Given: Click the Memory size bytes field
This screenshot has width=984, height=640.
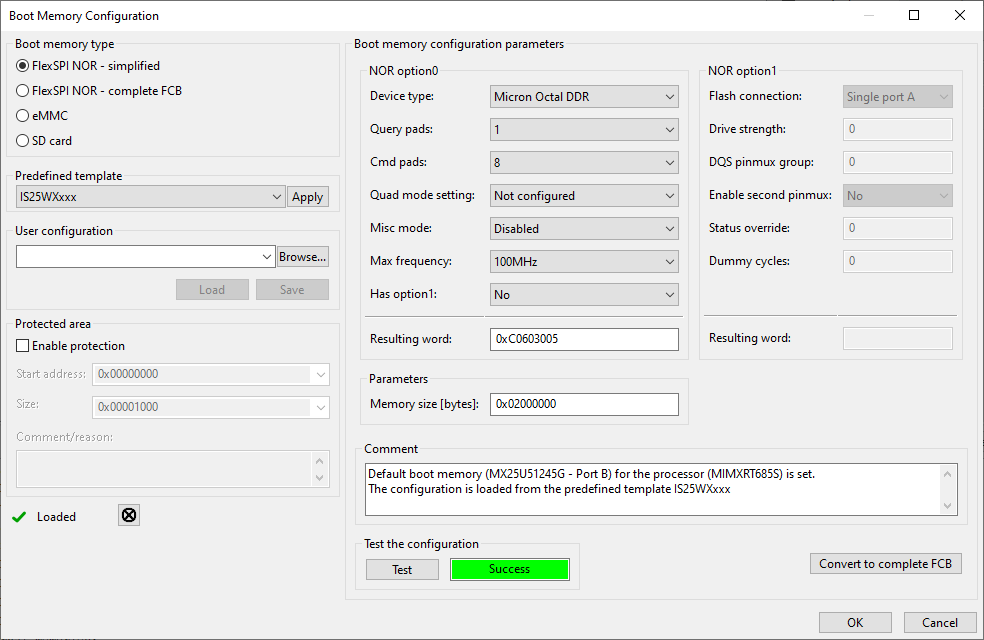Looking at the screenshot, I should [584, 404].
